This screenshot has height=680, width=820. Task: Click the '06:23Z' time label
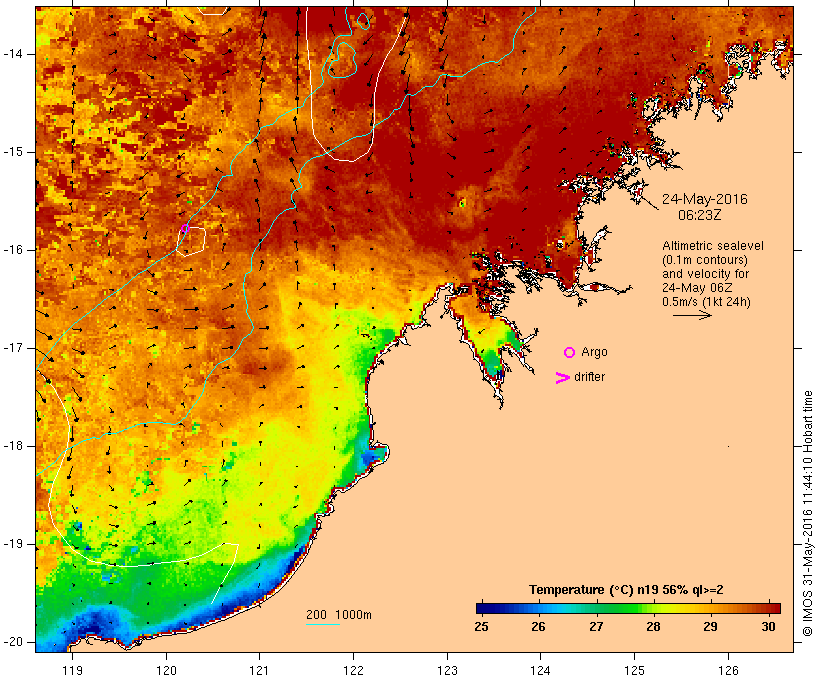click(x=700, y=215)
